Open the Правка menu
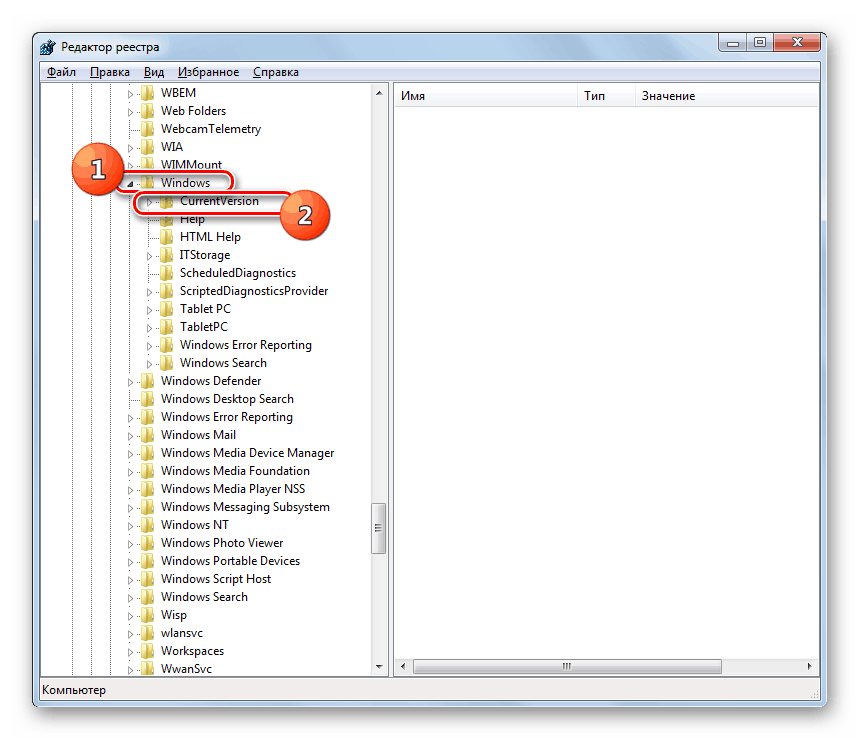Image resolution: width=860 pixels, height=740 pixels. point(110,72)
